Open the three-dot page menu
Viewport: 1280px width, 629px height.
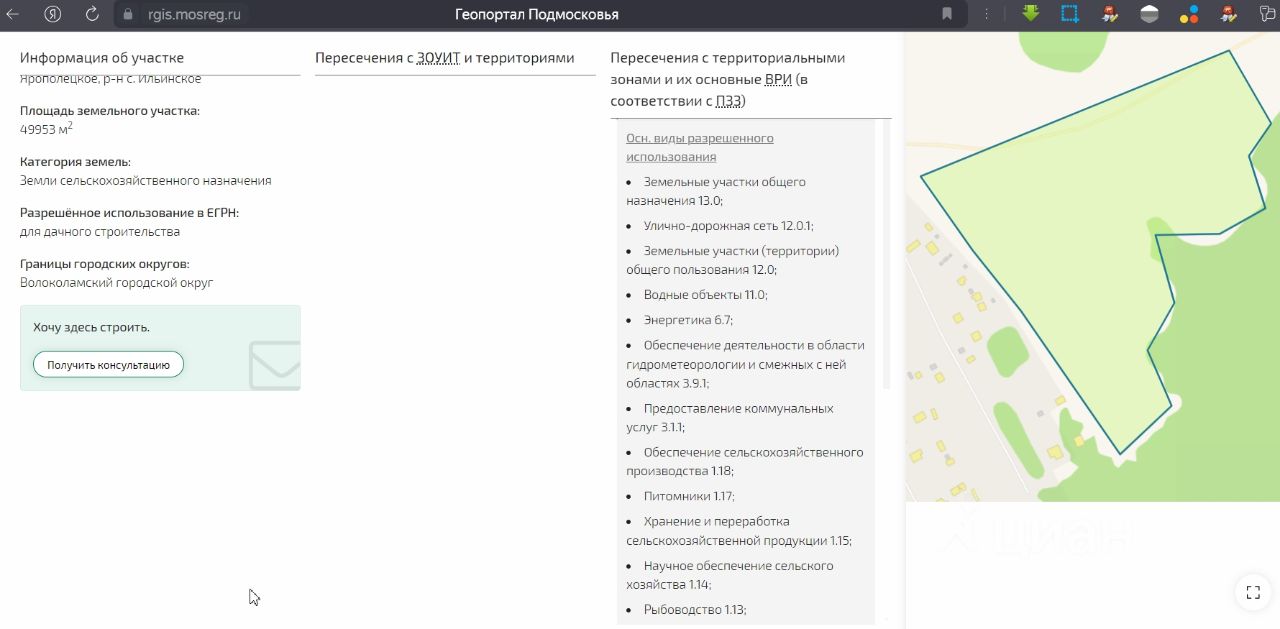(x=987, y=14)
